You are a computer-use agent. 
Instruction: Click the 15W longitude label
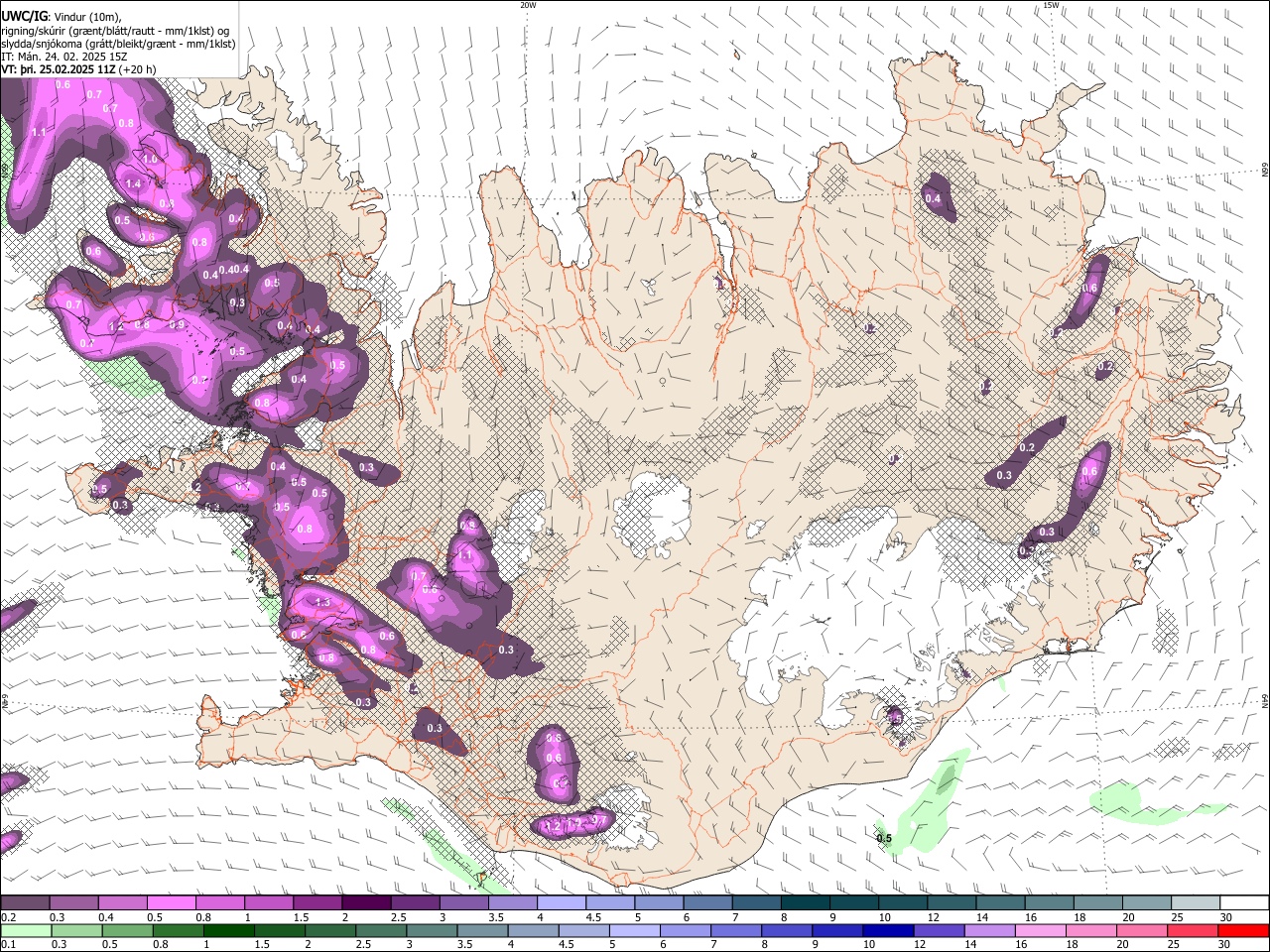coord(1051,5)
